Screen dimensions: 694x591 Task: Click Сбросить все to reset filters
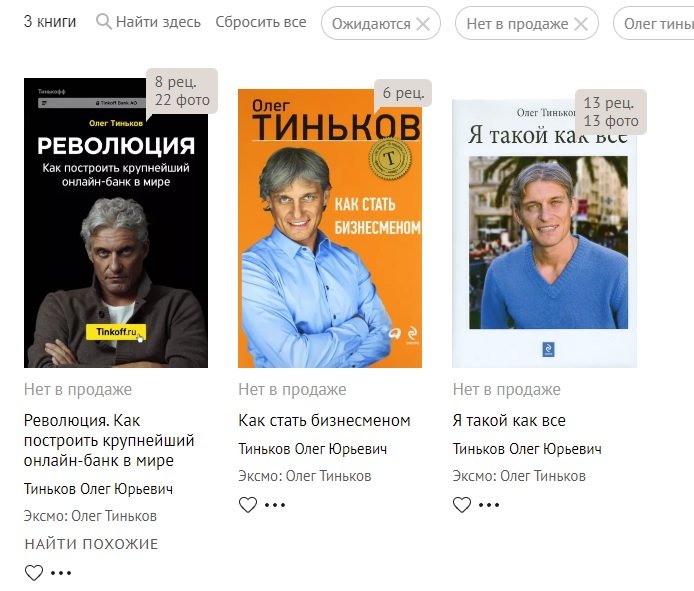click(261, 22)
